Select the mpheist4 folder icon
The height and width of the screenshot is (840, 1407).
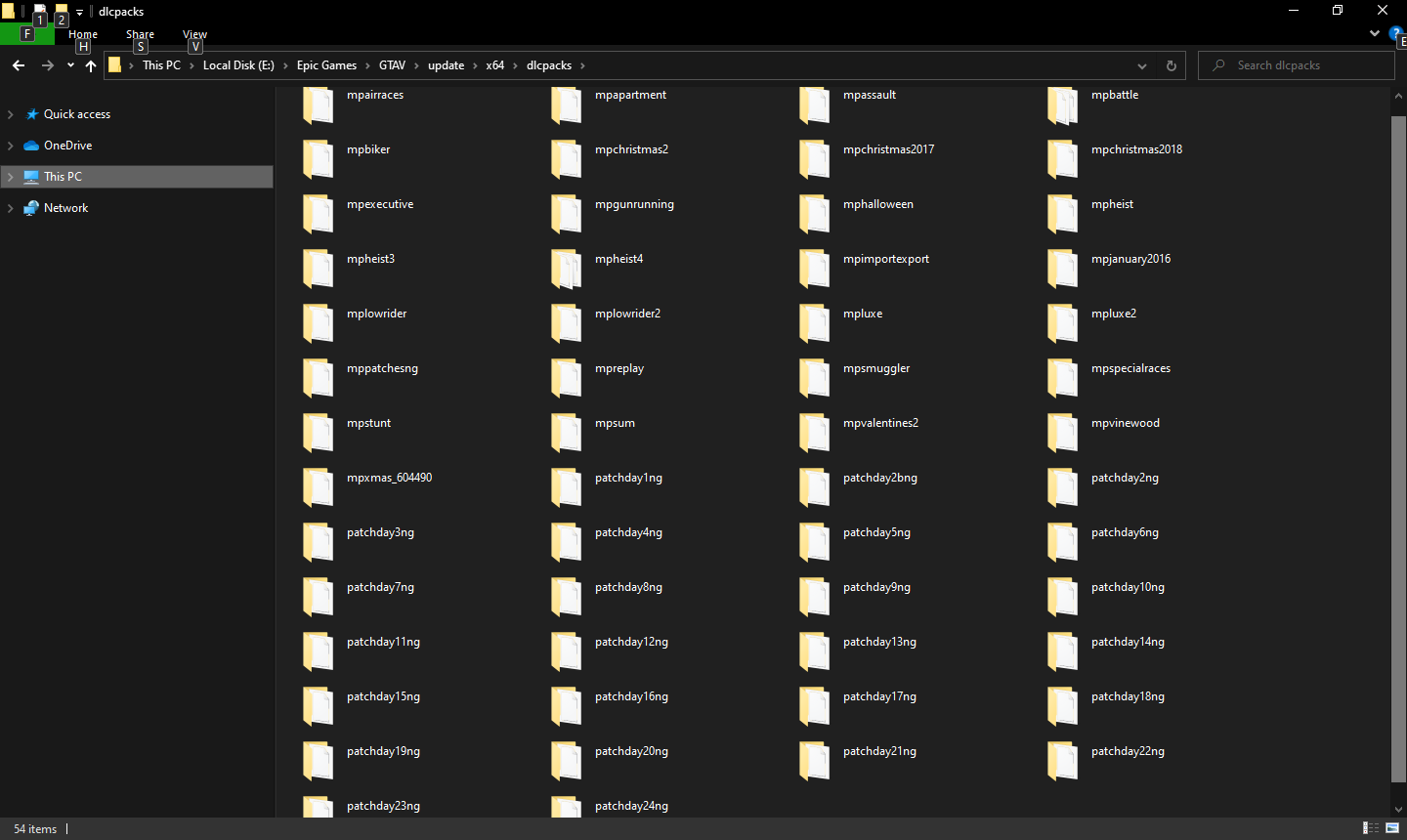point(566,268)
